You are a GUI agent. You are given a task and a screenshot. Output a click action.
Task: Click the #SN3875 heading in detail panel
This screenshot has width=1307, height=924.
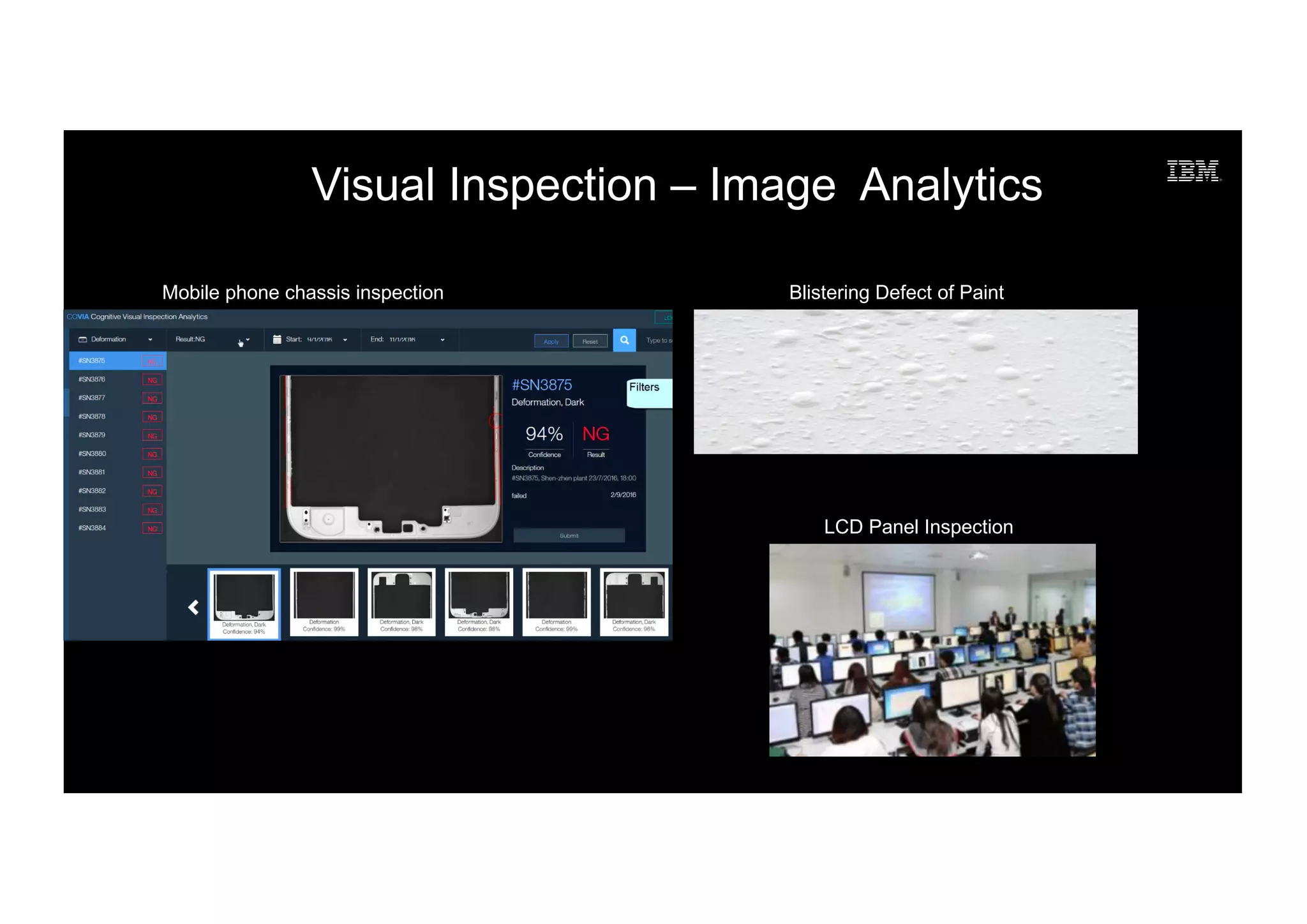[x=542, y=385]
